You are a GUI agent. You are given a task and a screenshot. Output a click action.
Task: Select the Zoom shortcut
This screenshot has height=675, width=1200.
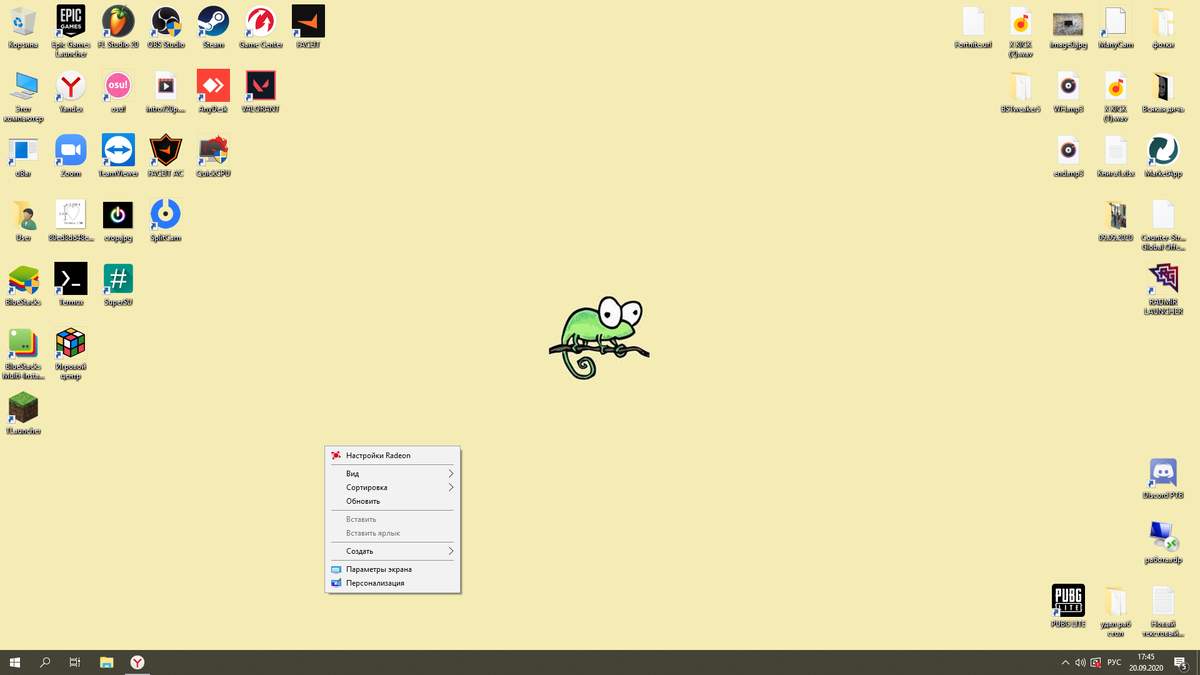[70, 156]
